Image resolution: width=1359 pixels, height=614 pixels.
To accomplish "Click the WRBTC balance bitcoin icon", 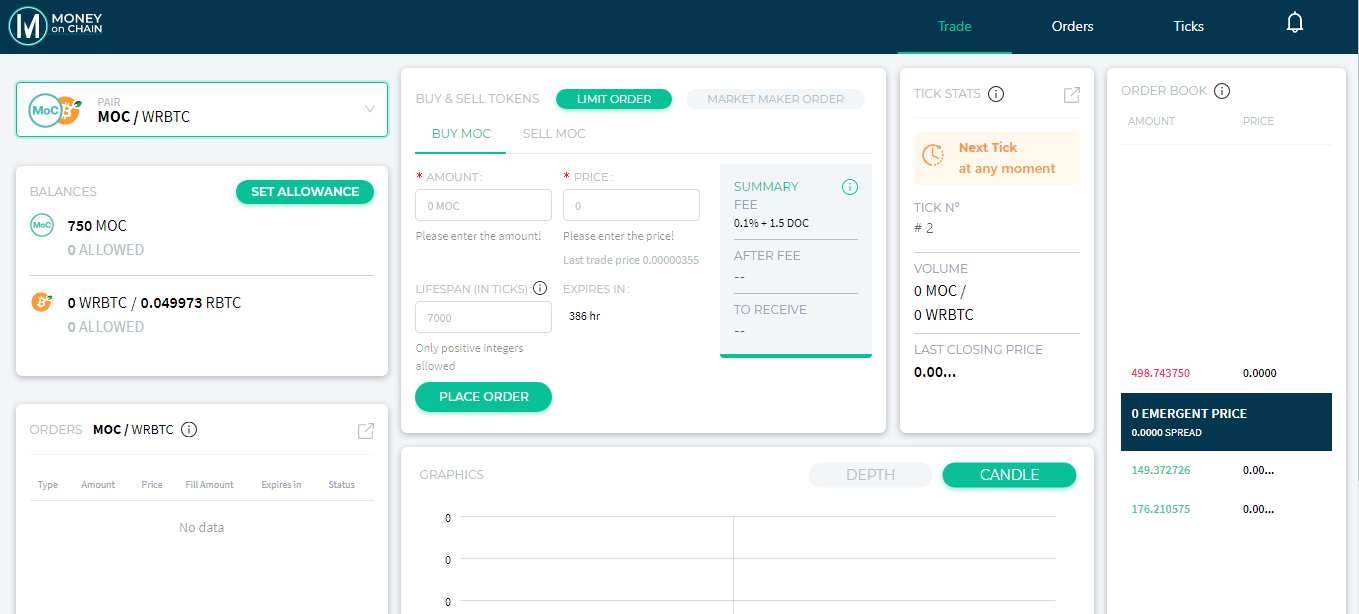I will 42,302.
